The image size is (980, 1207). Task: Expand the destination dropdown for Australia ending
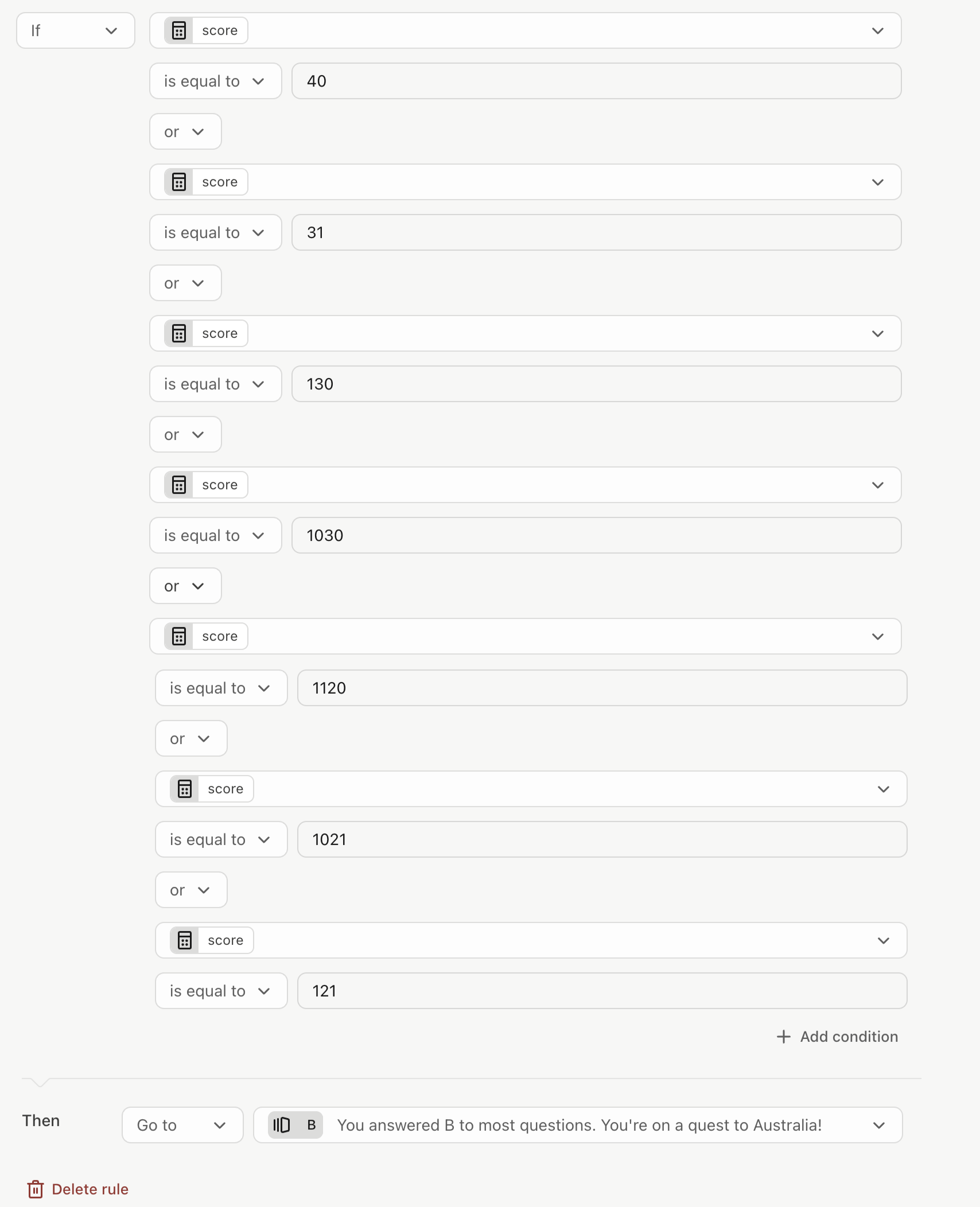point(578,1125)
